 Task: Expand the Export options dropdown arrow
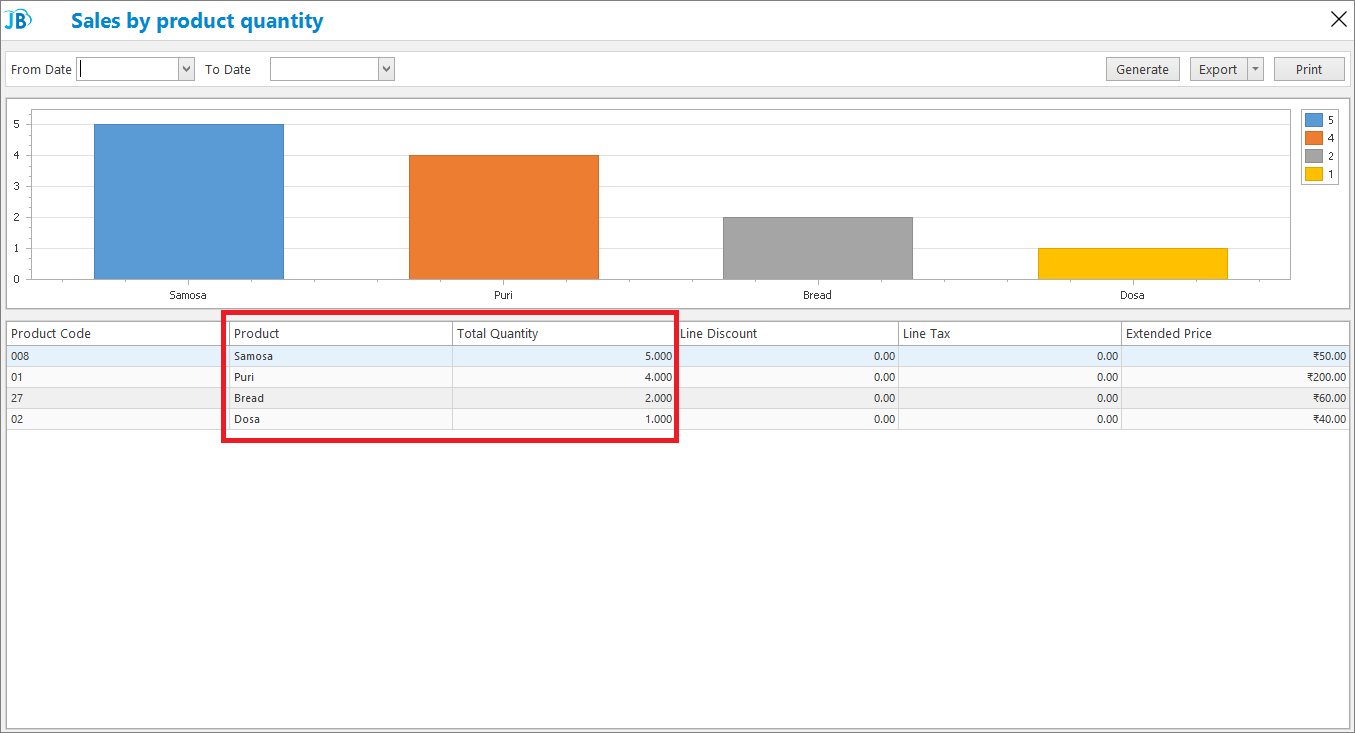tap(1255, 69)
